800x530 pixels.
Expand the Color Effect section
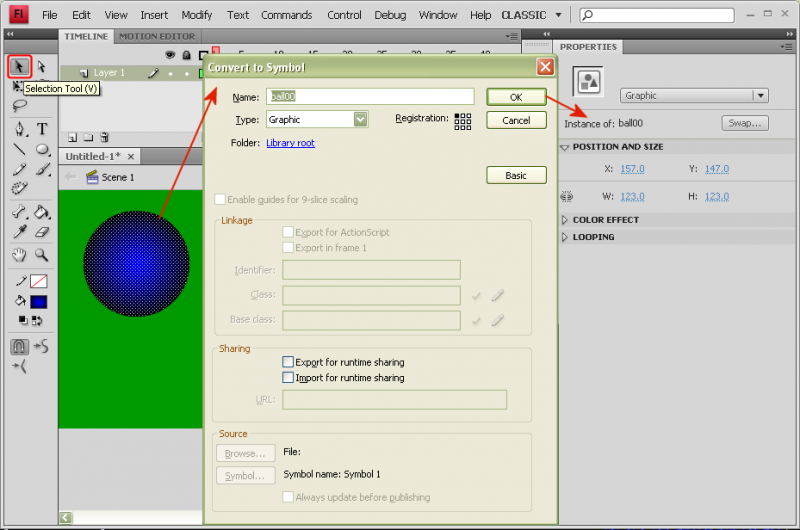(x=564, y=220)
